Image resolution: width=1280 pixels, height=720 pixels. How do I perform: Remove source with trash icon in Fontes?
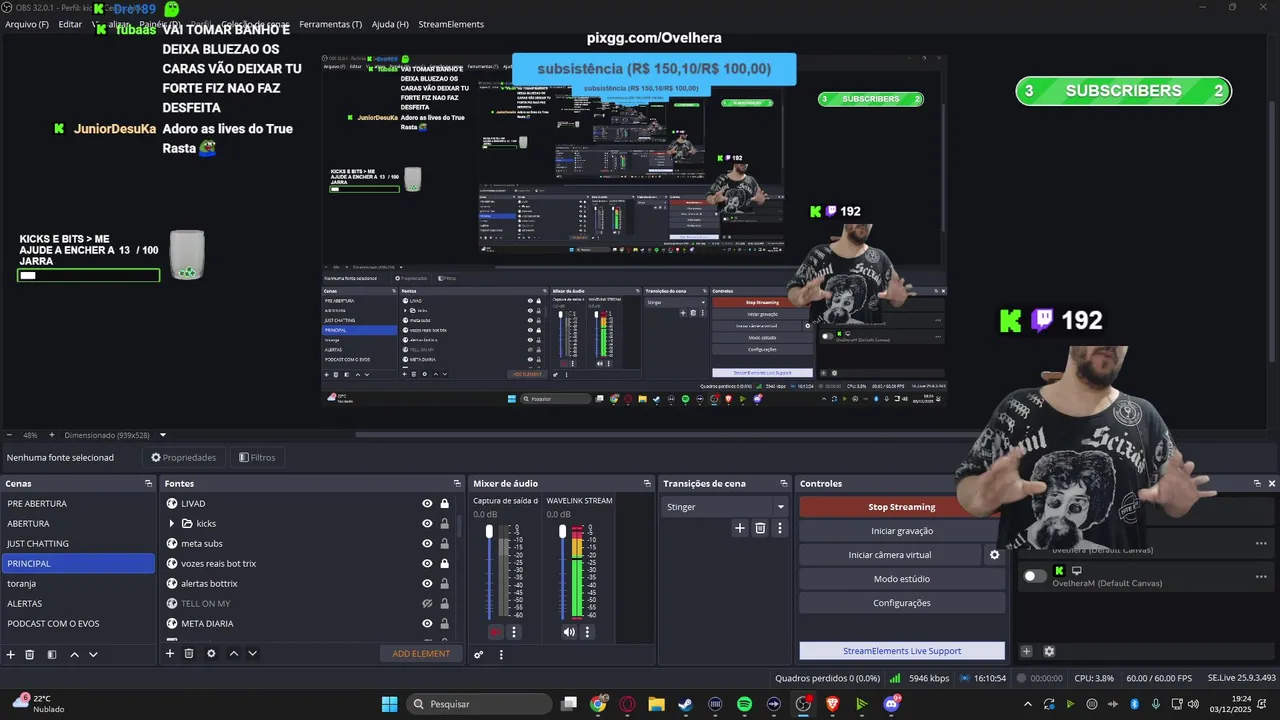point(189,653)
